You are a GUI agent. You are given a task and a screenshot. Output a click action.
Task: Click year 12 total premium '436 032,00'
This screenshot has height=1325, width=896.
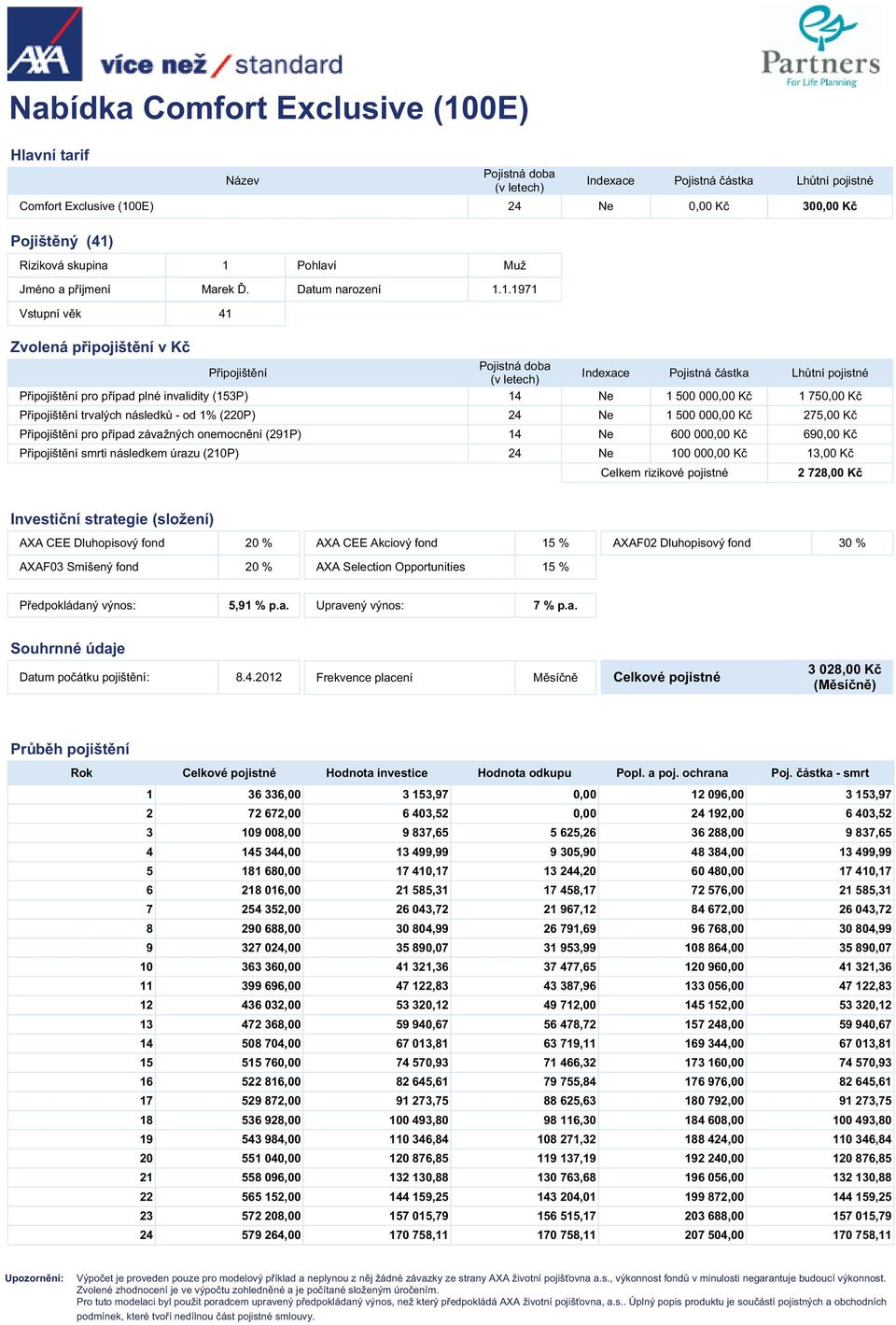pyautogui.click(x=271, y=1005)
